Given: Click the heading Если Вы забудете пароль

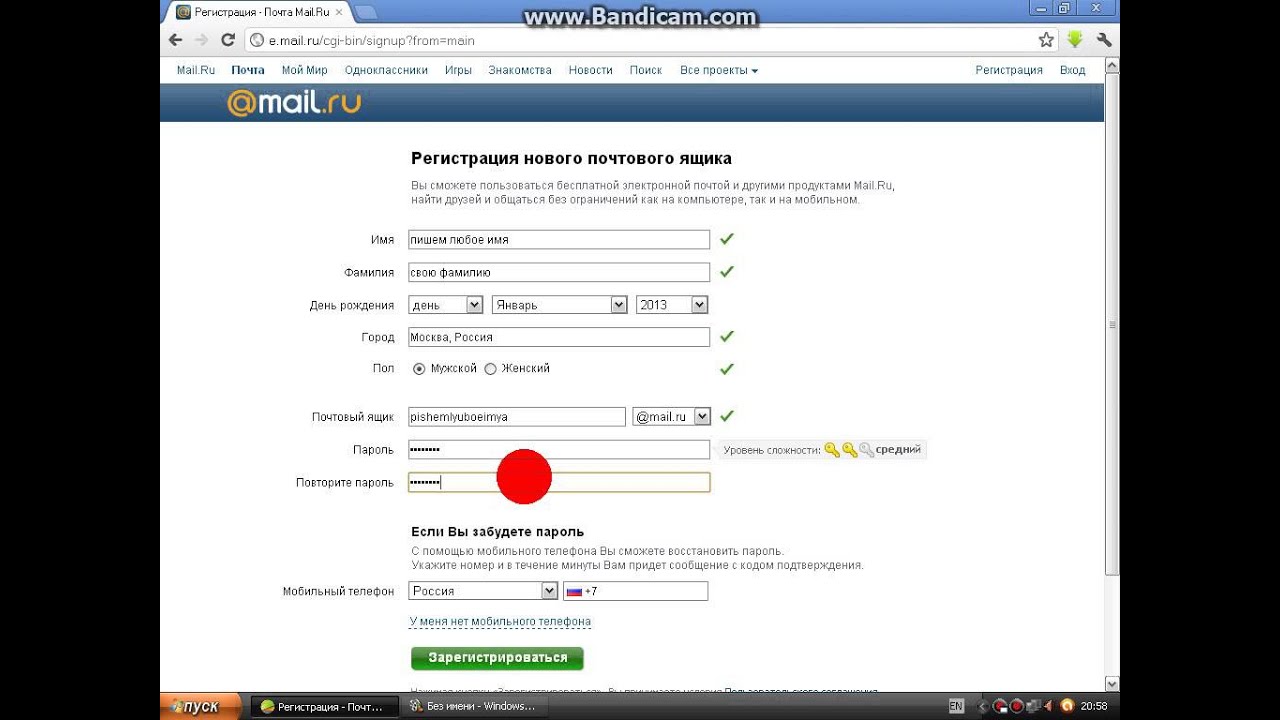Looking at the screenshot, I should point(497,532).
